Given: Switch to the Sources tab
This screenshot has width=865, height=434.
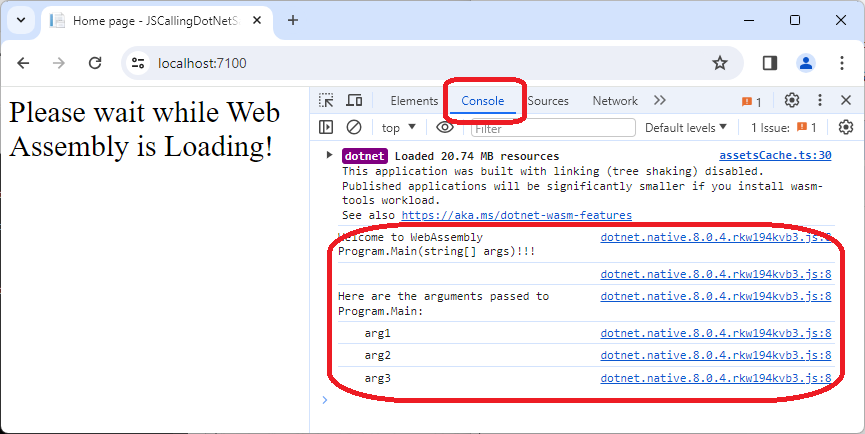Looking at the screenshot, I should tap(548, 101).
